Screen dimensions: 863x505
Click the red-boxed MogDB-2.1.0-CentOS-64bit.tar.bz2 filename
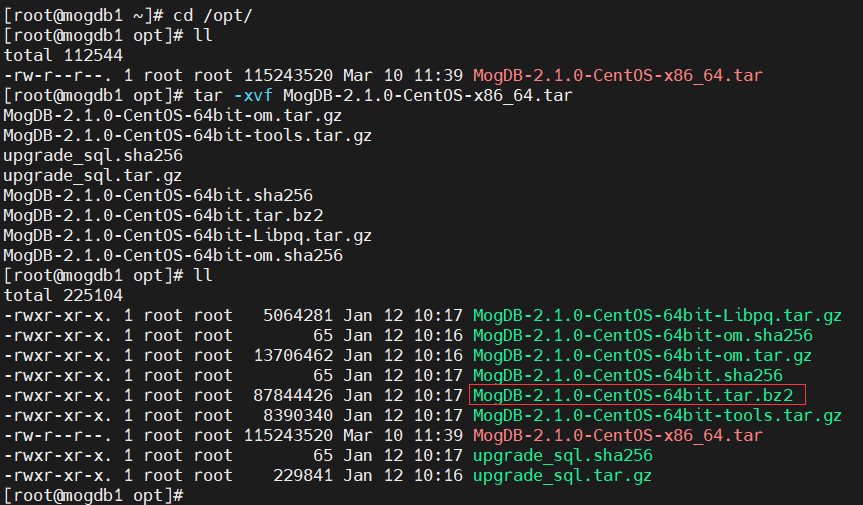tap(635, 395)
